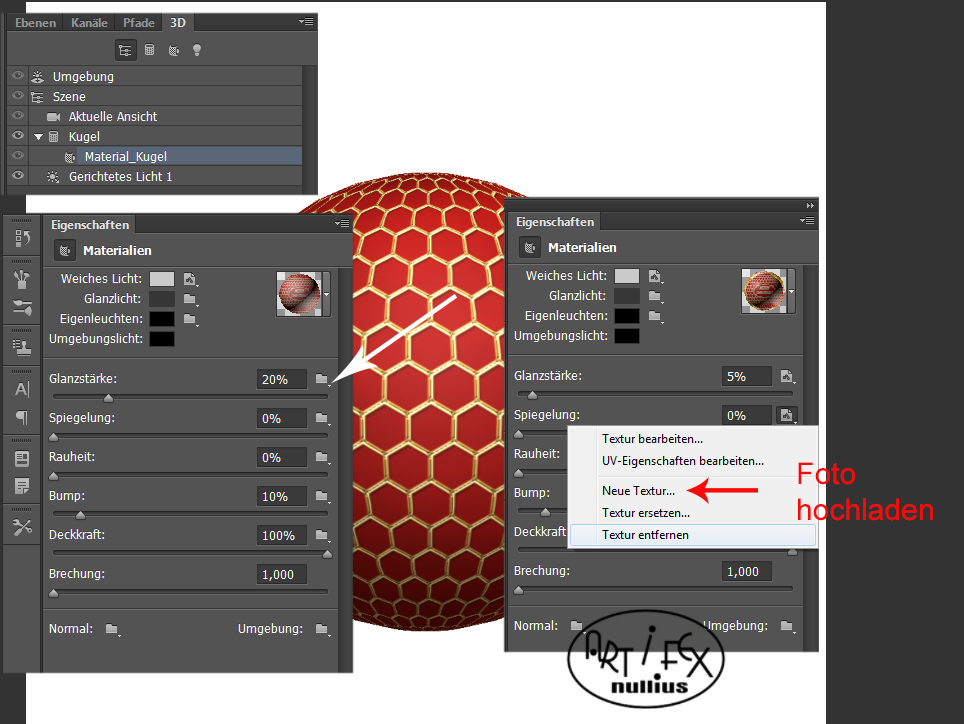
Task: Click the Glanzstärke 5% texture icon
Action: pos(786,376)
